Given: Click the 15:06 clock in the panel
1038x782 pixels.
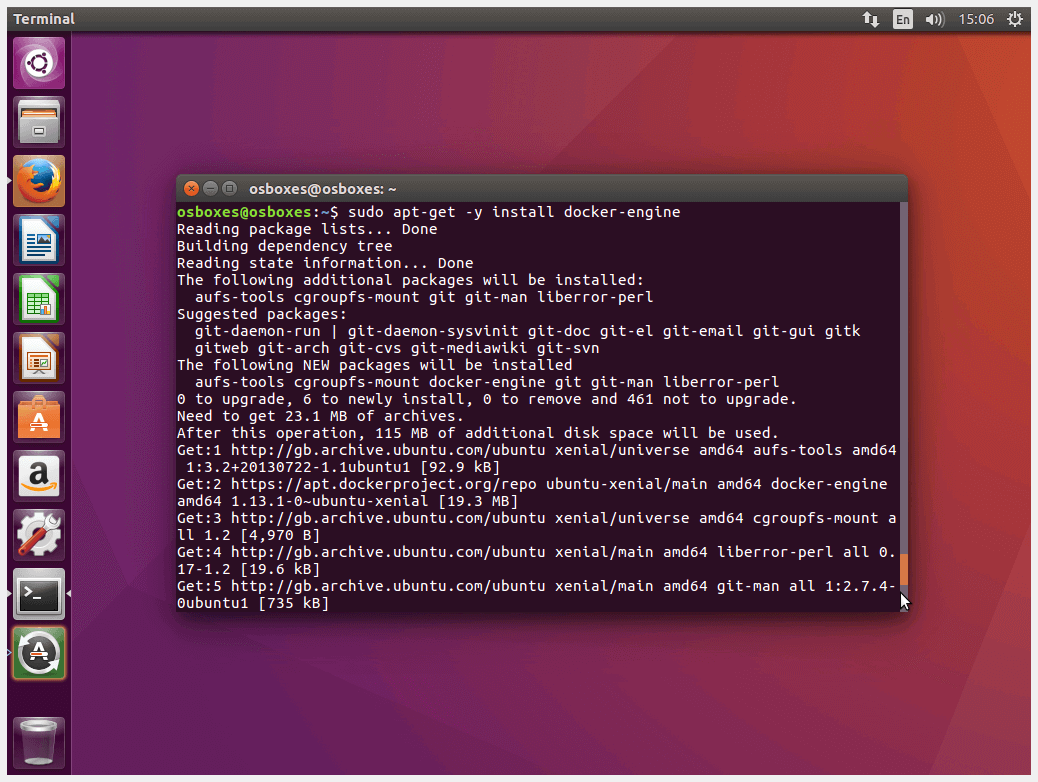Looking at the screenshot, I should click(x=976, y=19).
